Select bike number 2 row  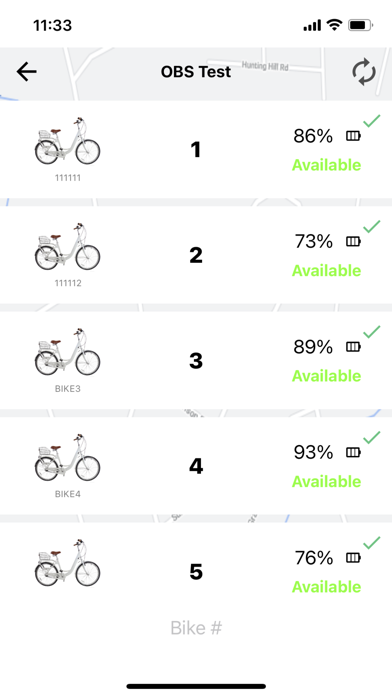click(196, 255)
